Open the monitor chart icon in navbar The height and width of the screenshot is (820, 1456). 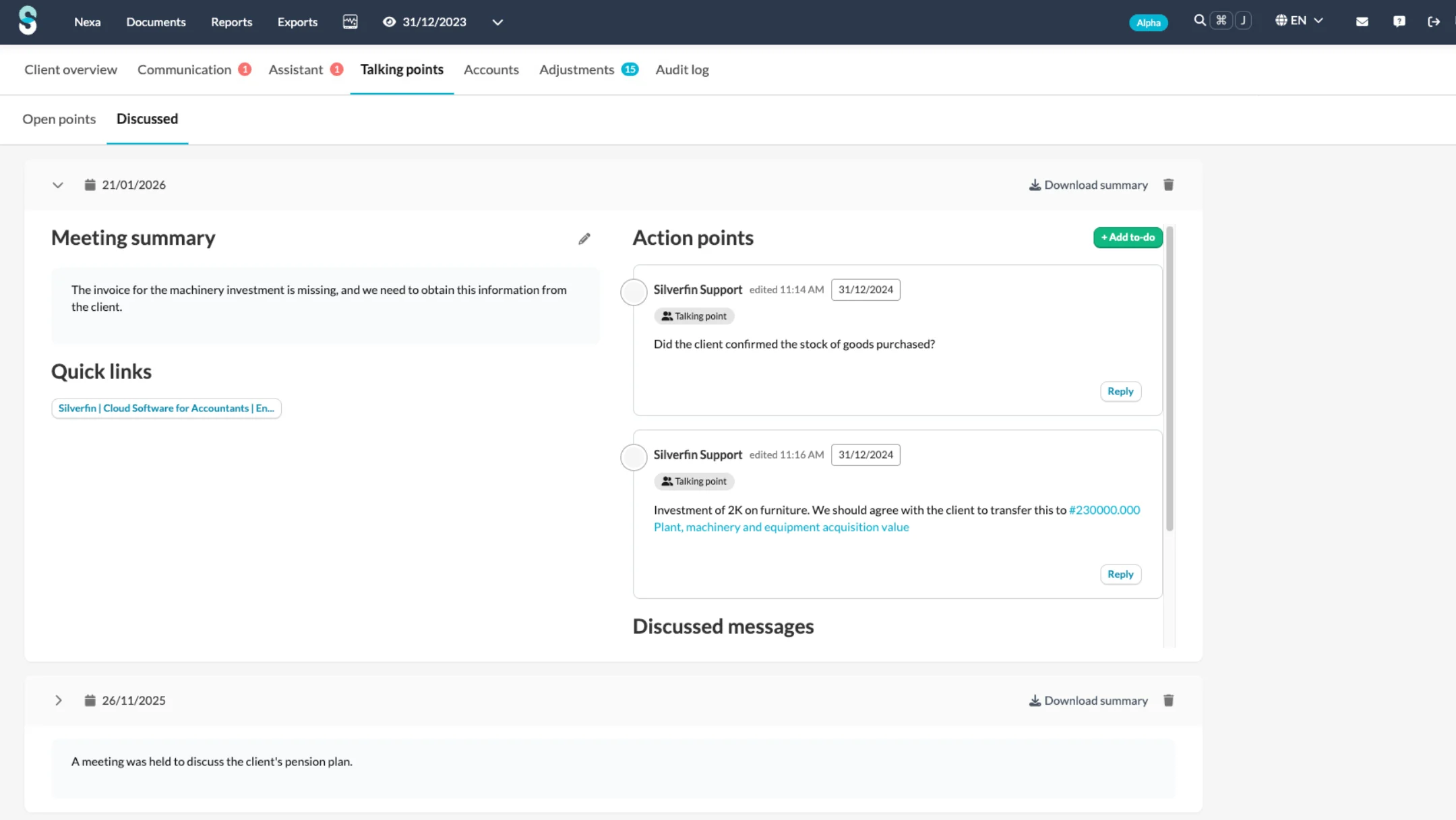point(350,22)
